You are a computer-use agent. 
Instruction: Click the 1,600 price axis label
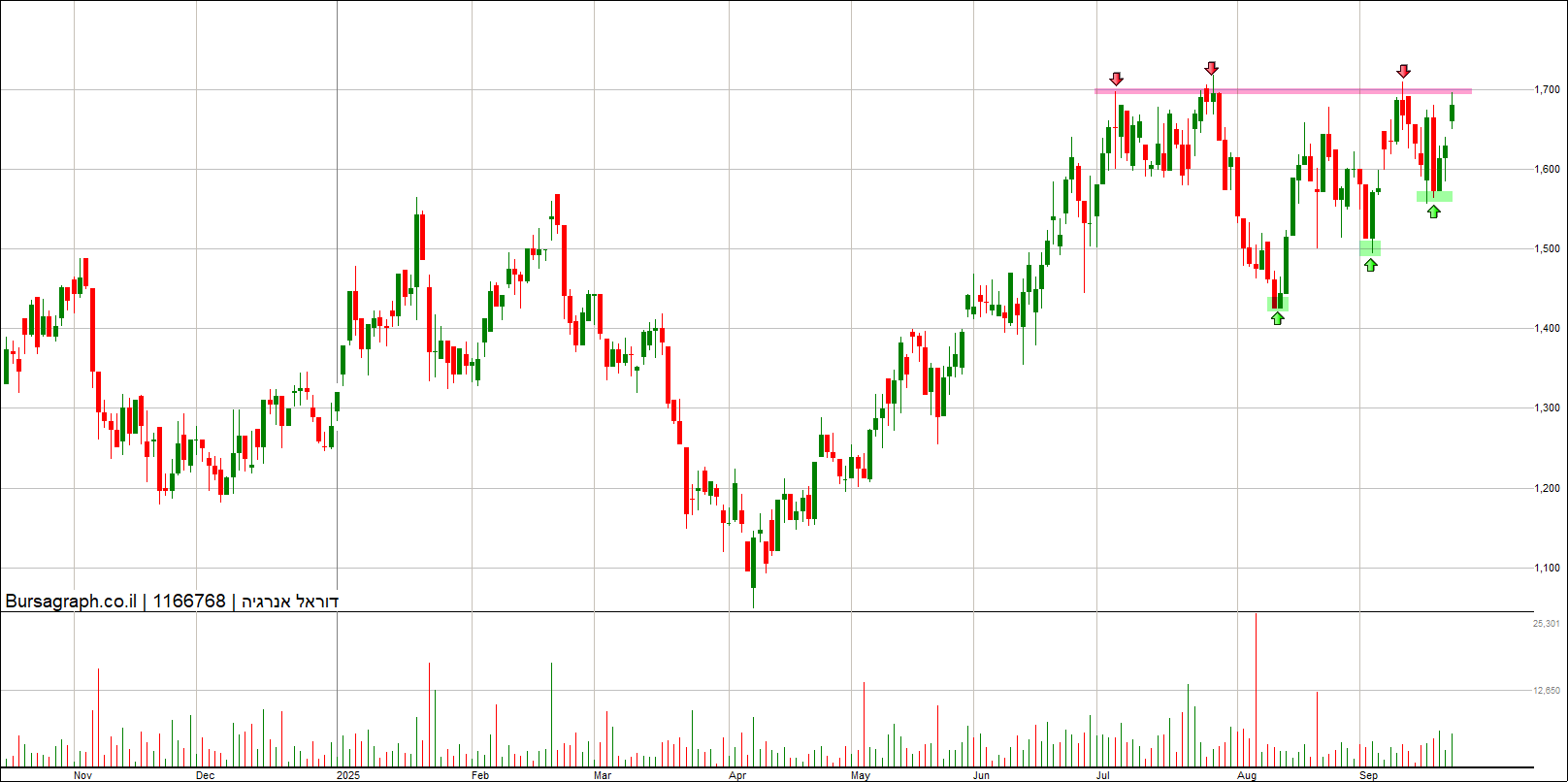(x=1547, y=169)
